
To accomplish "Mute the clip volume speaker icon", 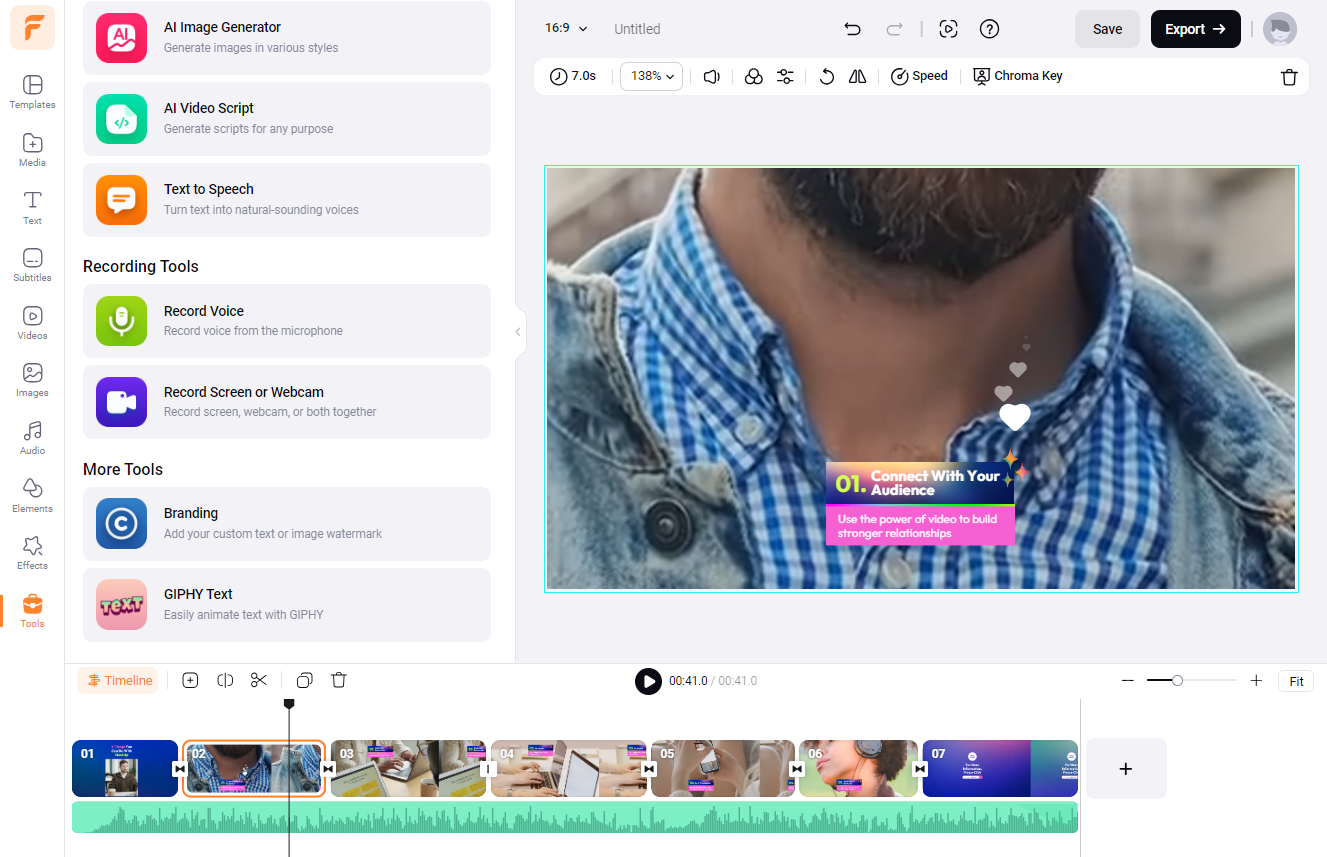I will tap(712, 76).
